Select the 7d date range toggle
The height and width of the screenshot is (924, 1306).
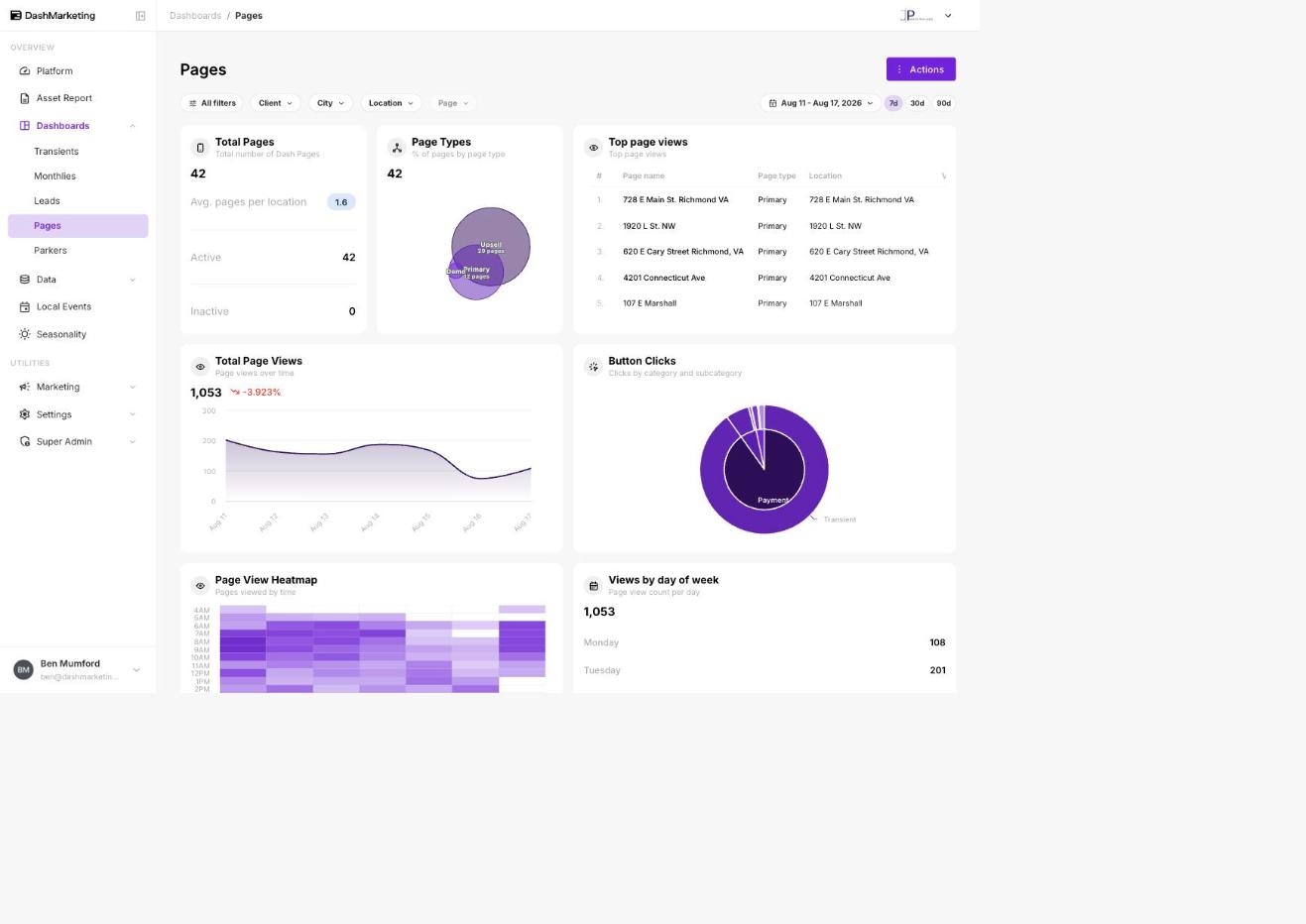pyautogui.click(x=893, y=103)
